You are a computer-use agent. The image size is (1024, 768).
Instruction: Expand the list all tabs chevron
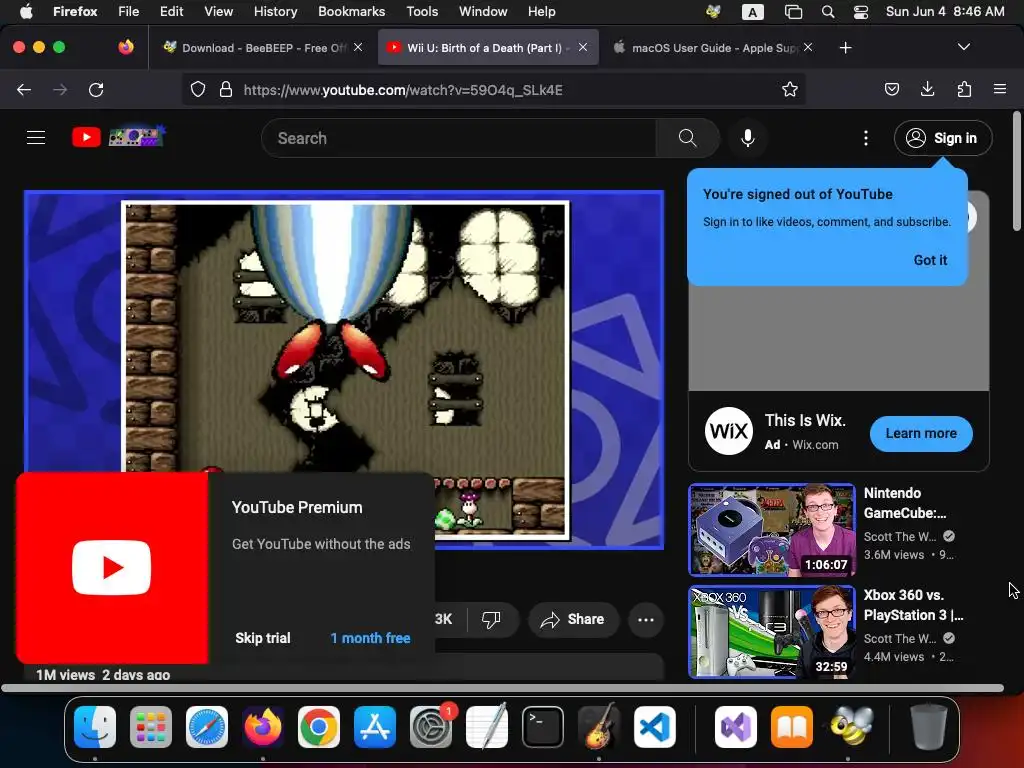[963, 47]
